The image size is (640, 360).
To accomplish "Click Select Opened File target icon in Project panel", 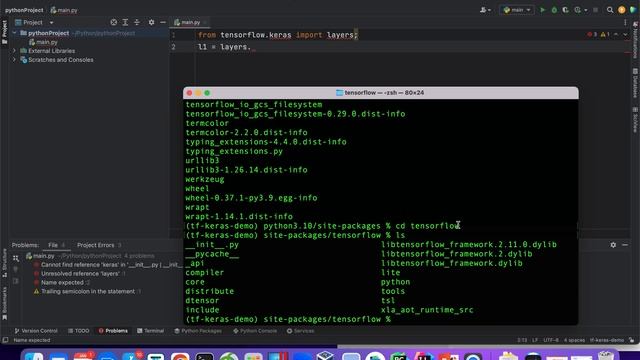I will (113, 22).
